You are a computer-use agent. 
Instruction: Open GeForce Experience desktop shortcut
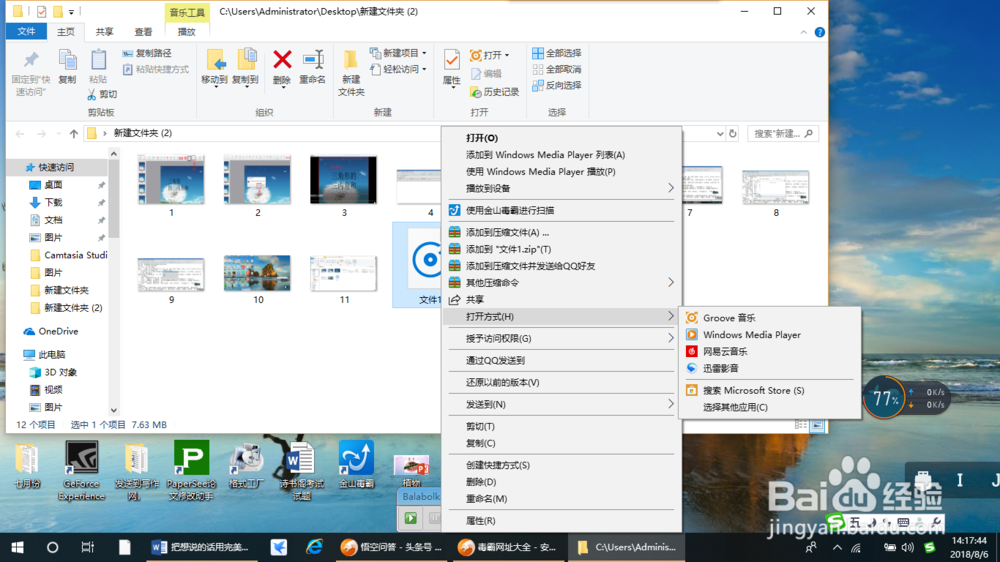point(82,470)
